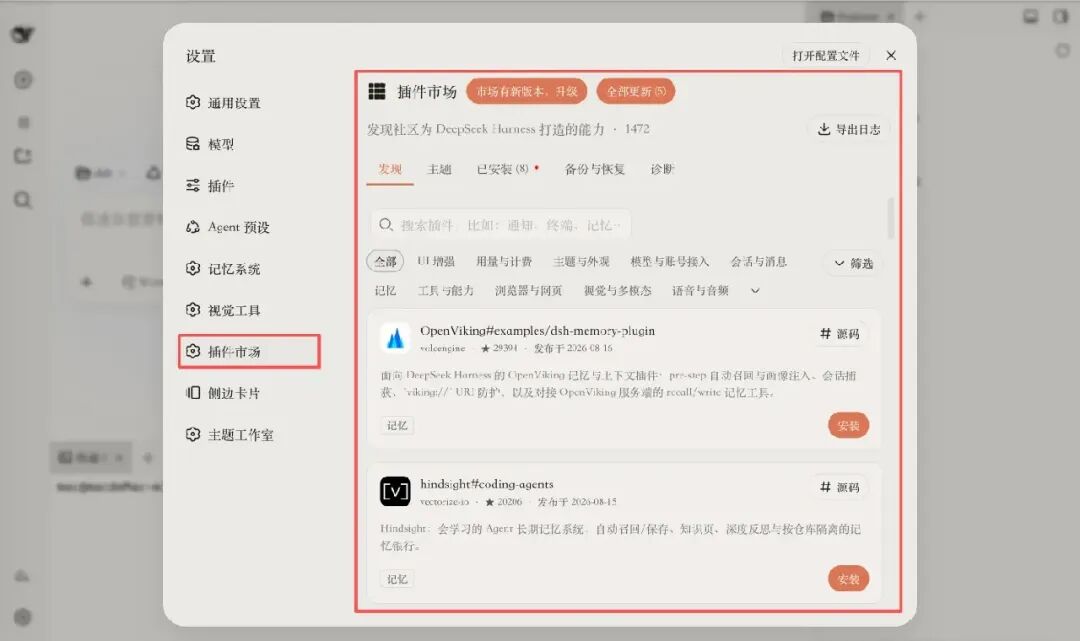
Task: Click 导出日志 button
Action: 849,129
